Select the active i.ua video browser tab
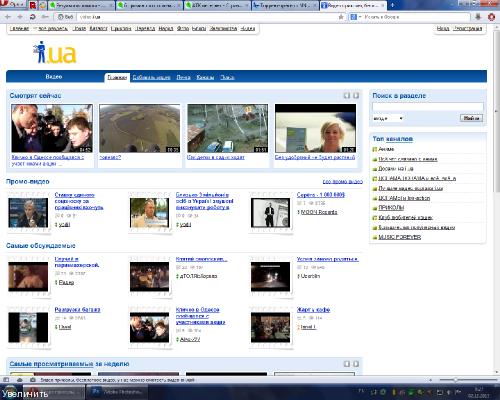Viewport: 500px width, 400px height. 353,5
